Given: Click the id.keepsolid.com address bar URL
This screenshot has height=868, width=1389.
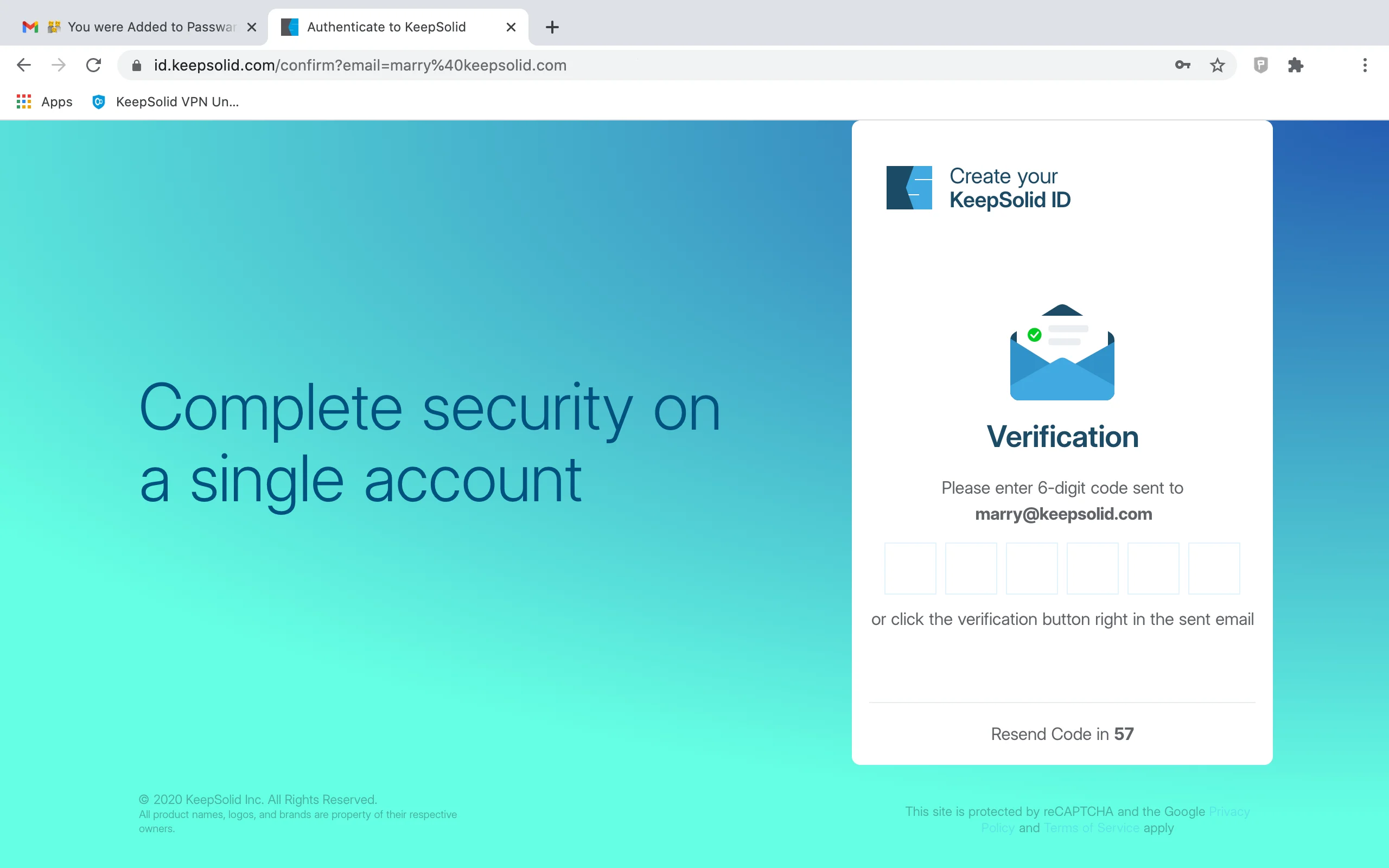Looking at the screenshot, I should coord(360,66).
